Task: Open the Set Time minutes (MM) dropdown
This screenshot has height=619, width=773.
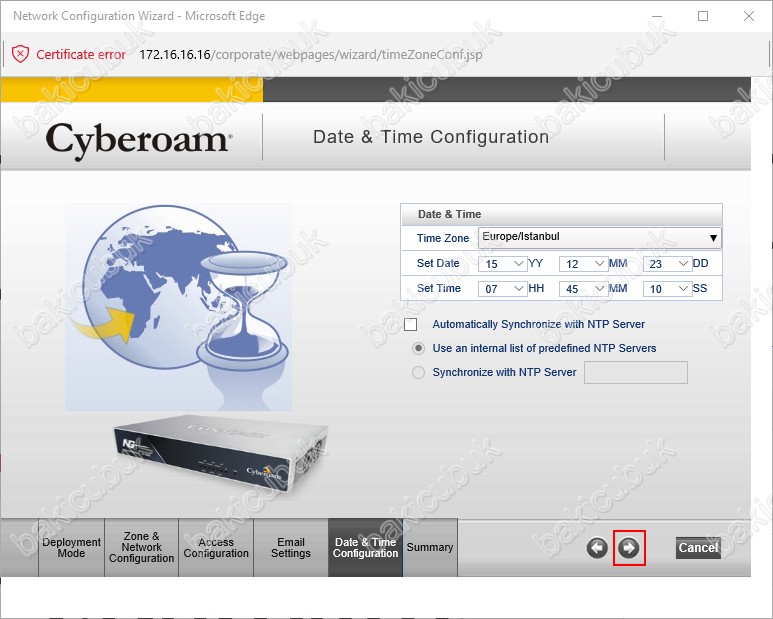Action: (583, 289)
